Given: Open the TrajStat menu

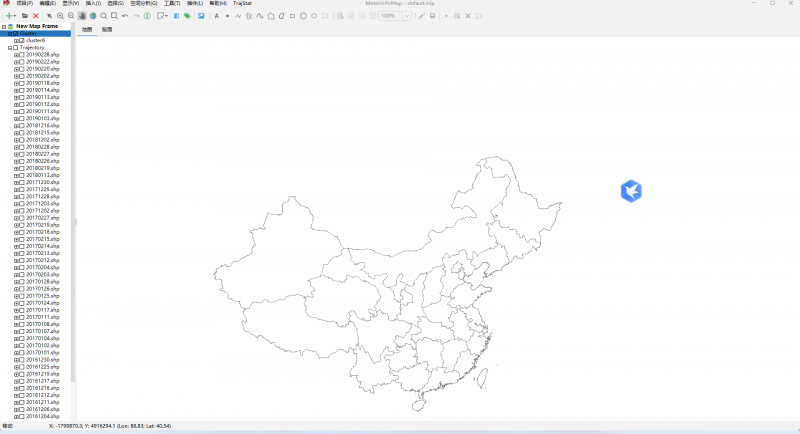Looking at the screenshot, I should point(242,4).
